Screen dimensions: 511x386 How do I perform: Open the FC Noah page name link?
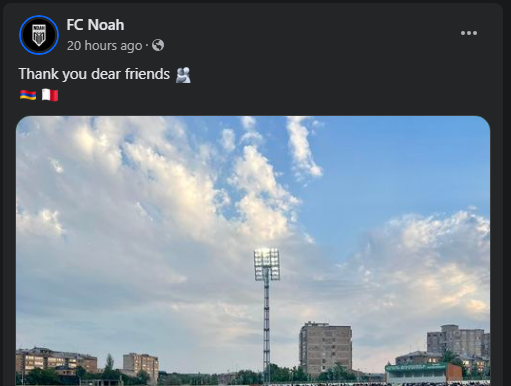pyautogui.click(x=95, y=25)
